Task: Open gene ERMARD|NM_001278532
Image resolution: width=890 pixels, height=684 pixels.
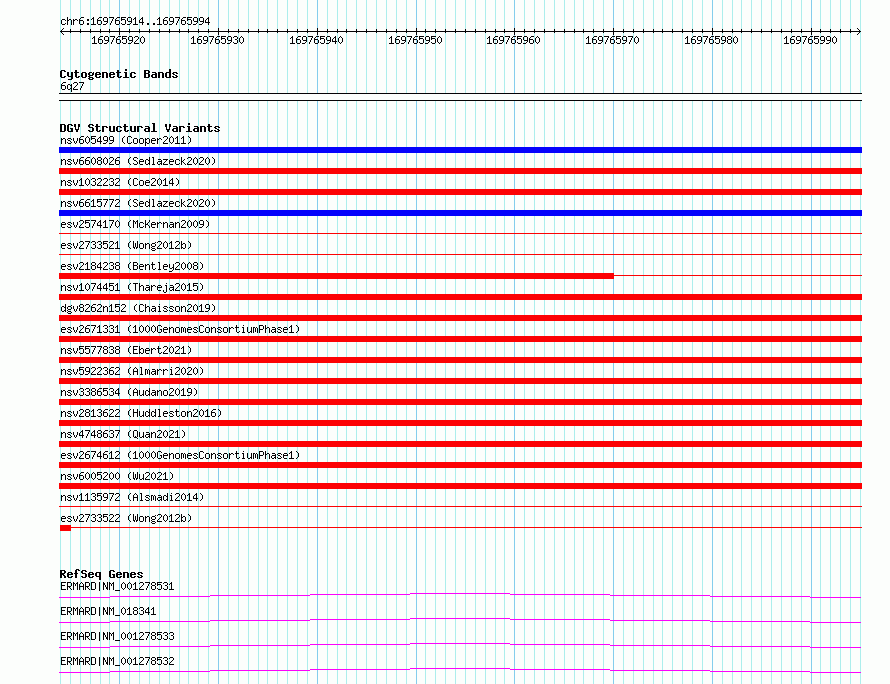Action: [117, 661]
